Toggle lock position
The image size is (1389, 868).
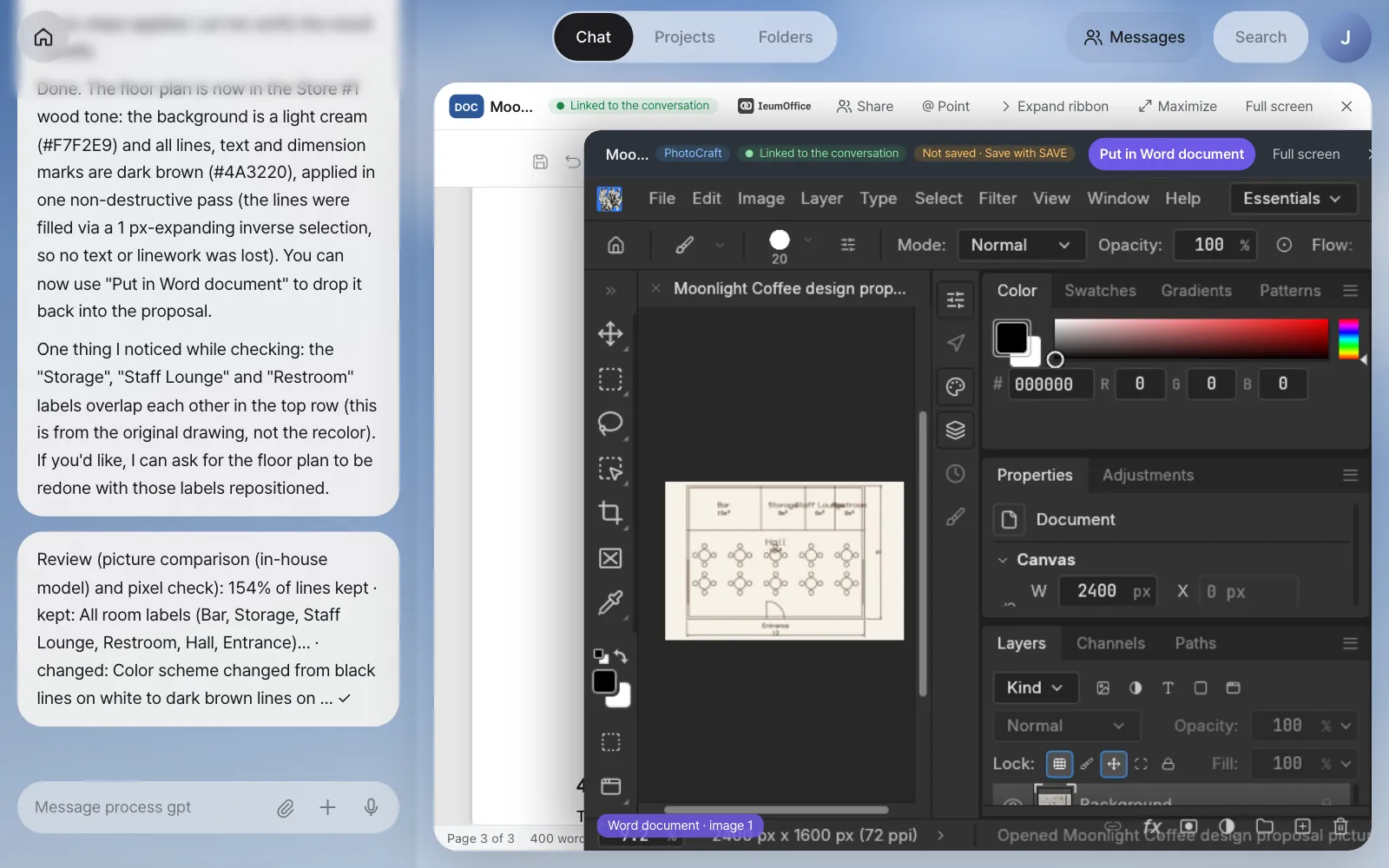coord(1114,764)
